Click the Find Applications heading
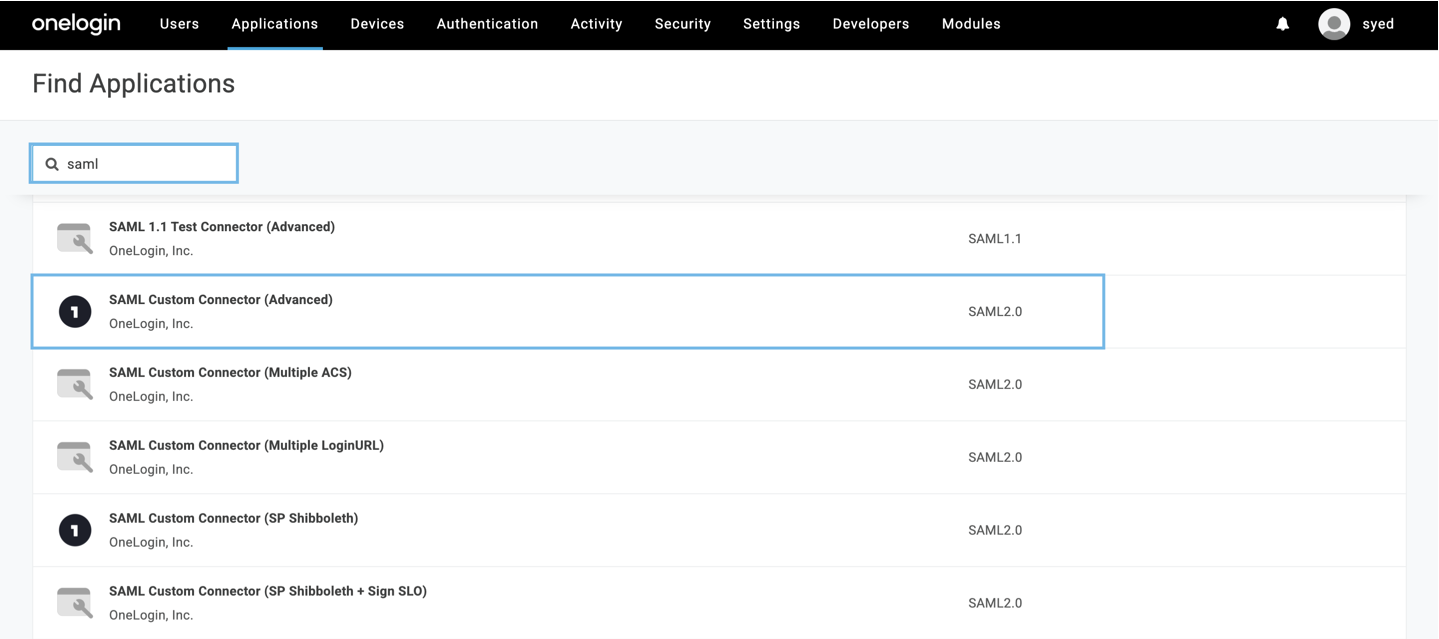The height and width of the screenshot is (639, 1439). (x=134, y=84)
